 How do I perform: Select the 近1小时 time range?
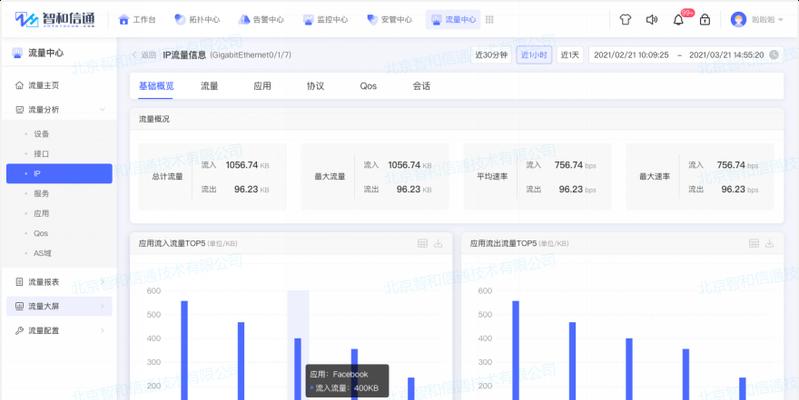(534, 55)
